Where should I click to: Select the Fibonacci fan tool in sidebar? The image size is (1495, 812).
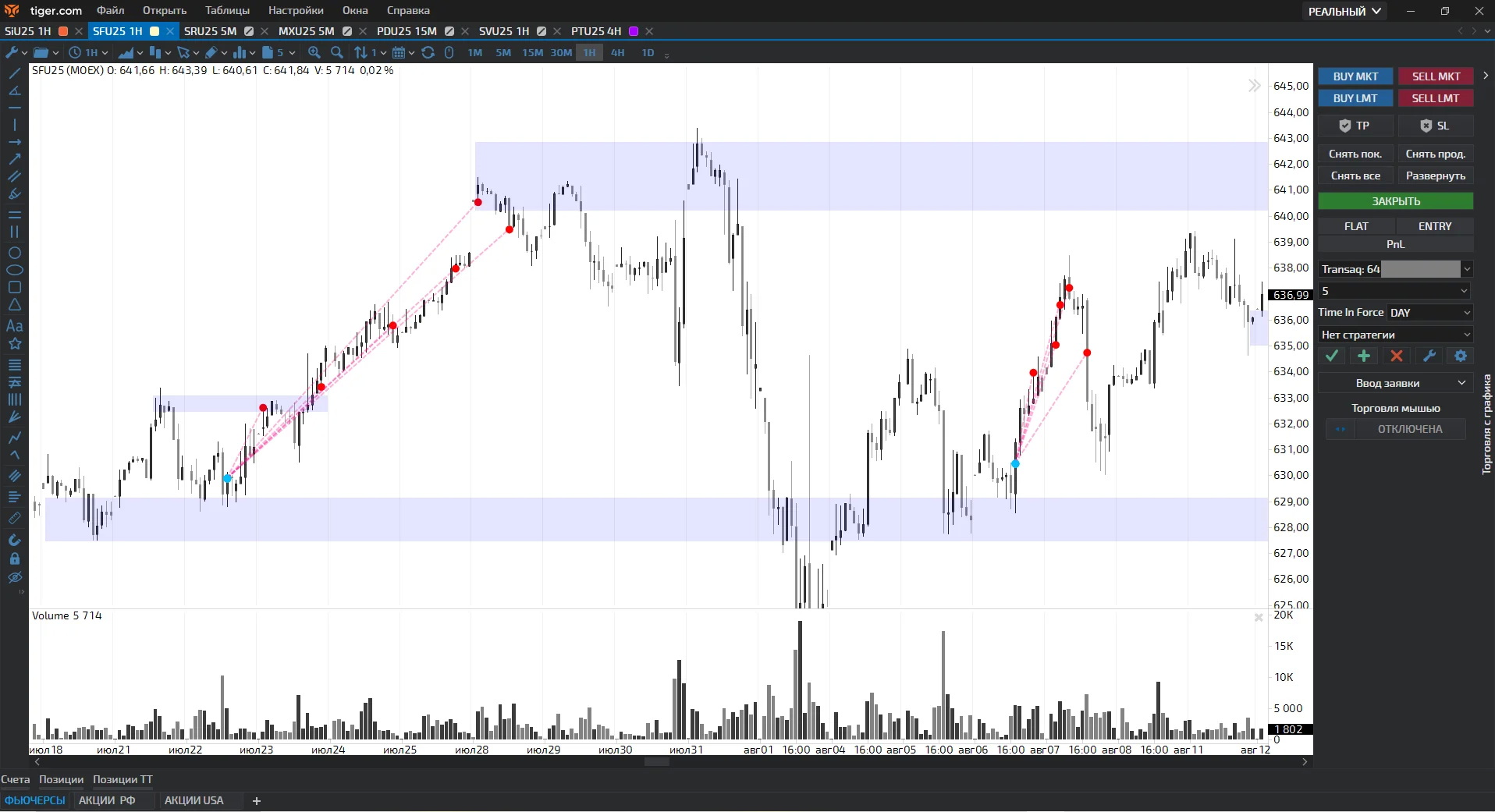coord(14,417)
